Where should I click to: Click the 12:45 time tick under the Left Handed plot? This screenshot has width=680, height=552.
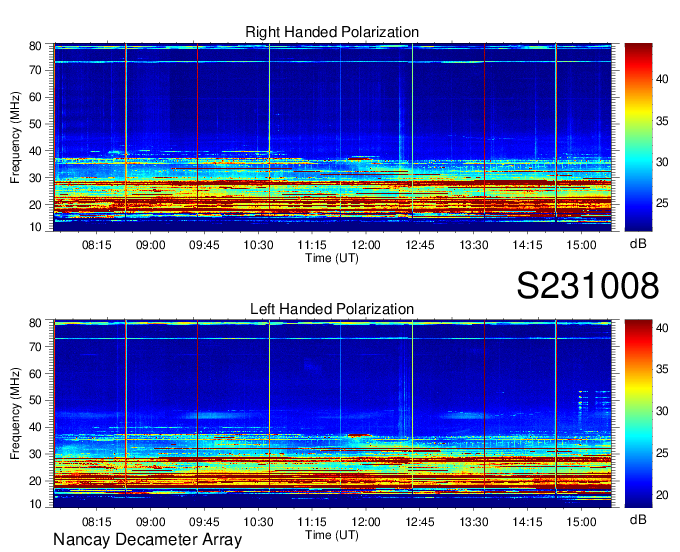point(420,522)
